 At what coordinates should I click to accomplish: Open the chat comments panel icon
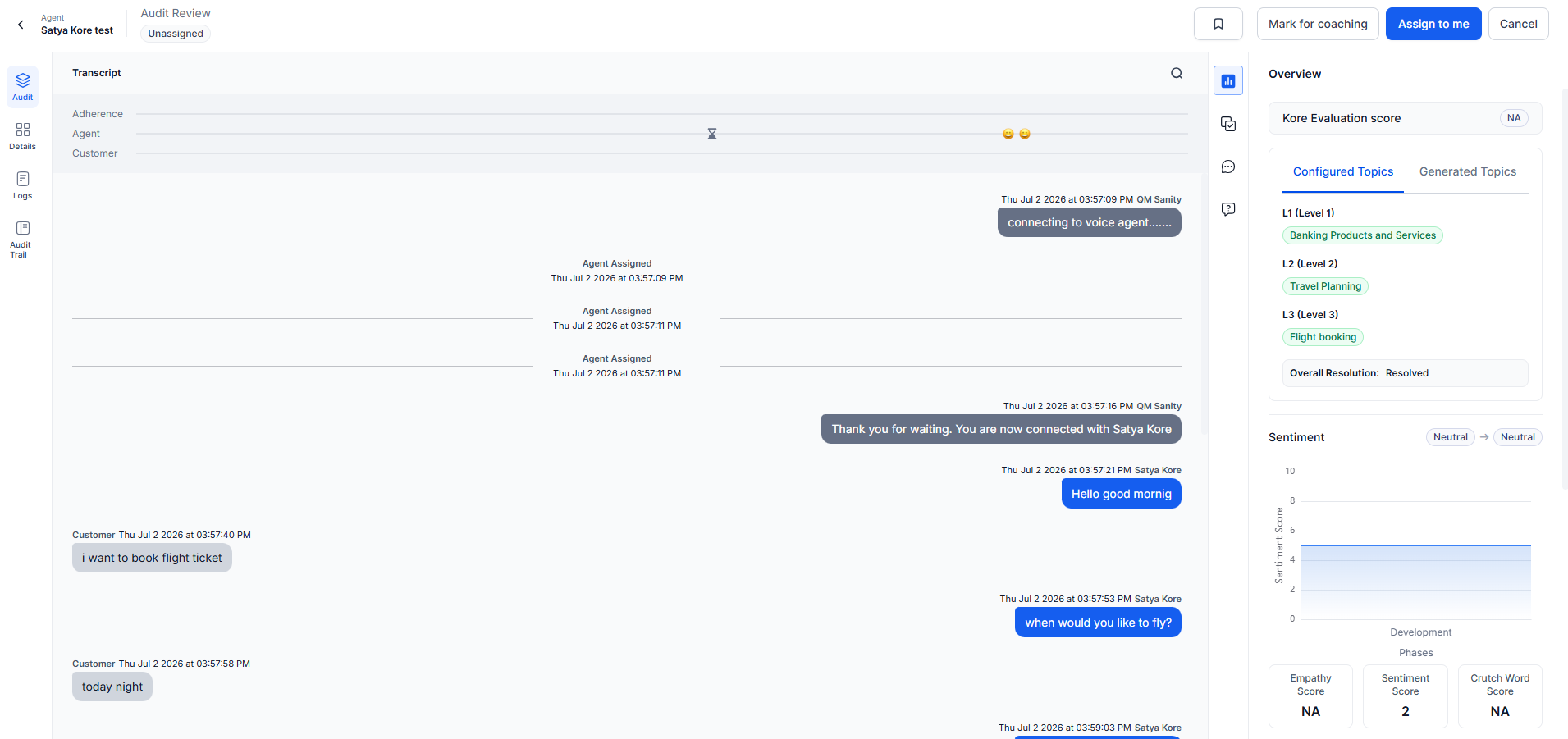pos(1228,167)
